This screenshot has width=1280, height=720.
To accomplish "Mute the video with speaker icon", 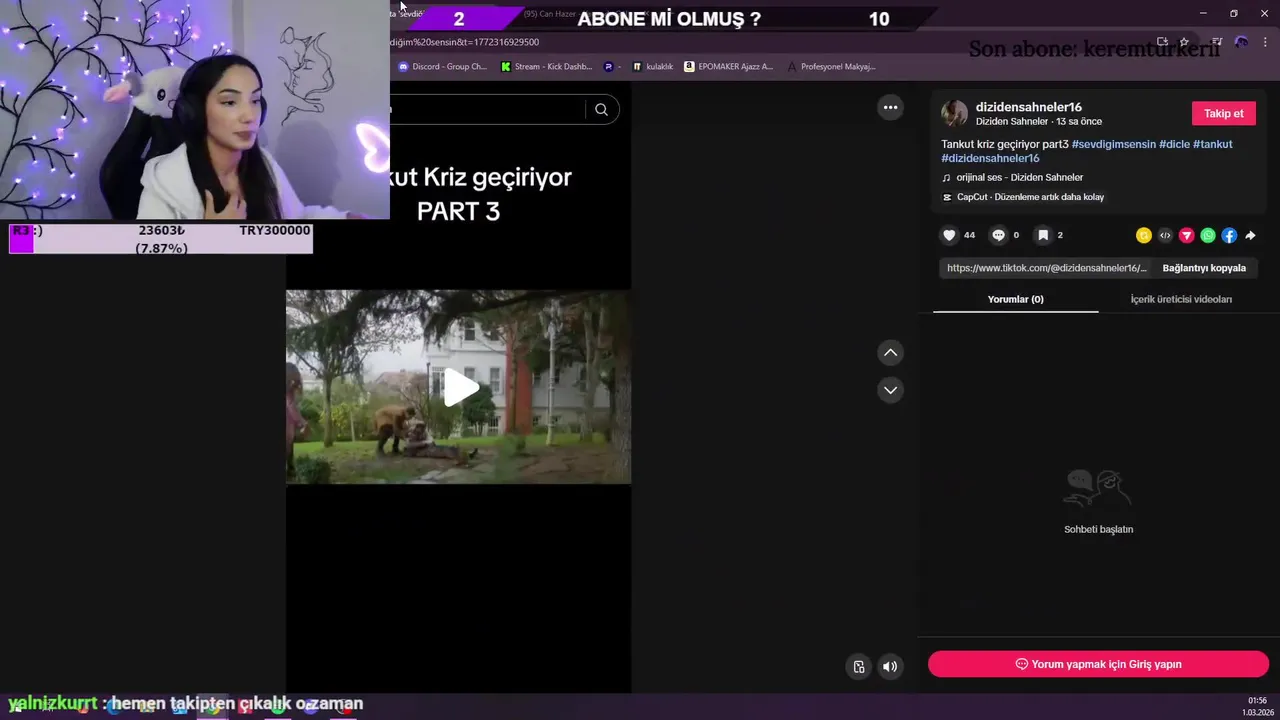I will coord(890,667).
